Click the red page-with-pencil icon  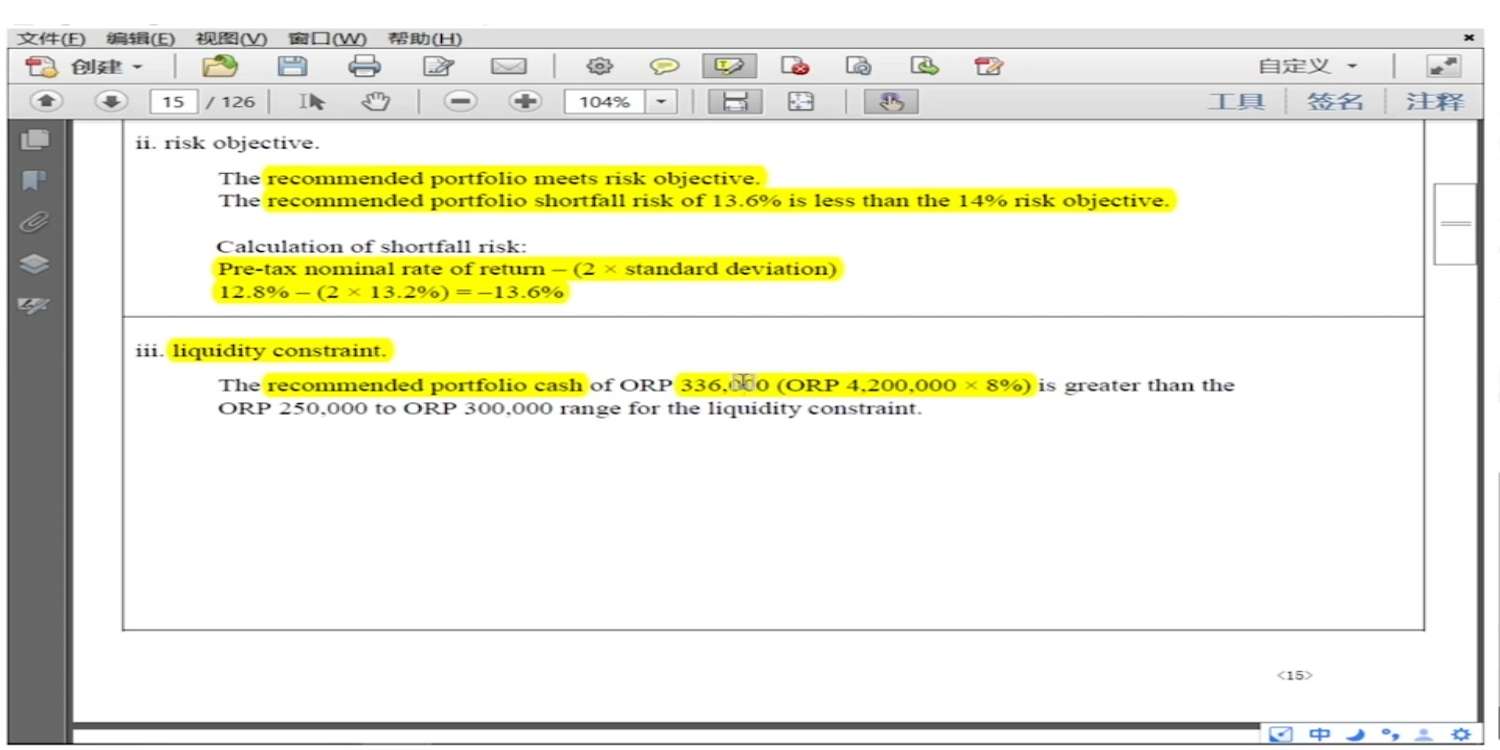[x=988, y=67]
